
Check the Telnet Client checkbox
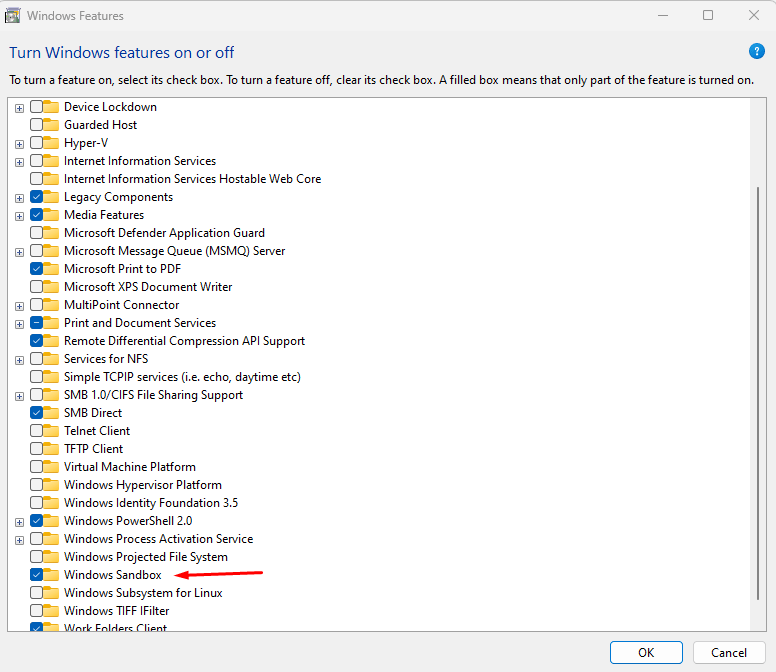point(36,431)
